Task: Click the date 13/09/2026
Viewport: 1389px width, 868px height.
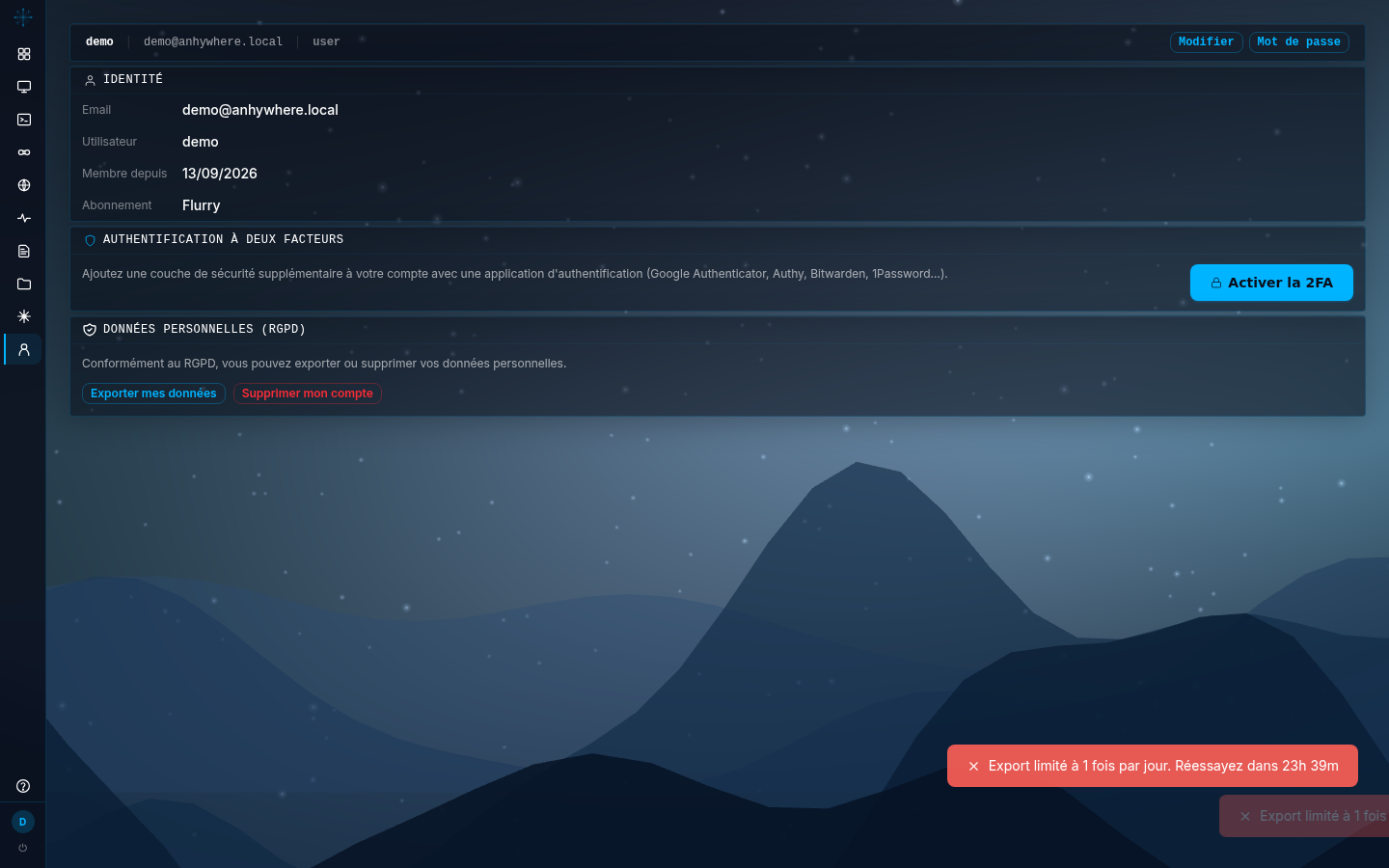Action: click(220, 174)
